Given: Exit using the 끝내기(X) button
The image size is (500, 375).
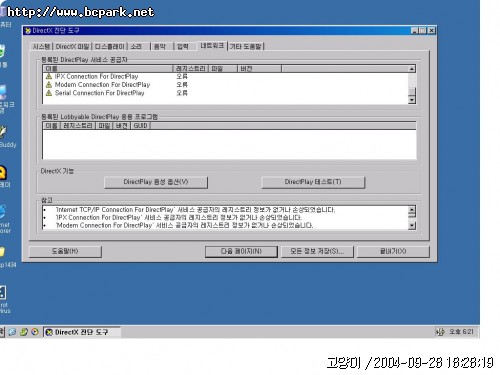Looking at the screenshot, I should click(393, 251).
